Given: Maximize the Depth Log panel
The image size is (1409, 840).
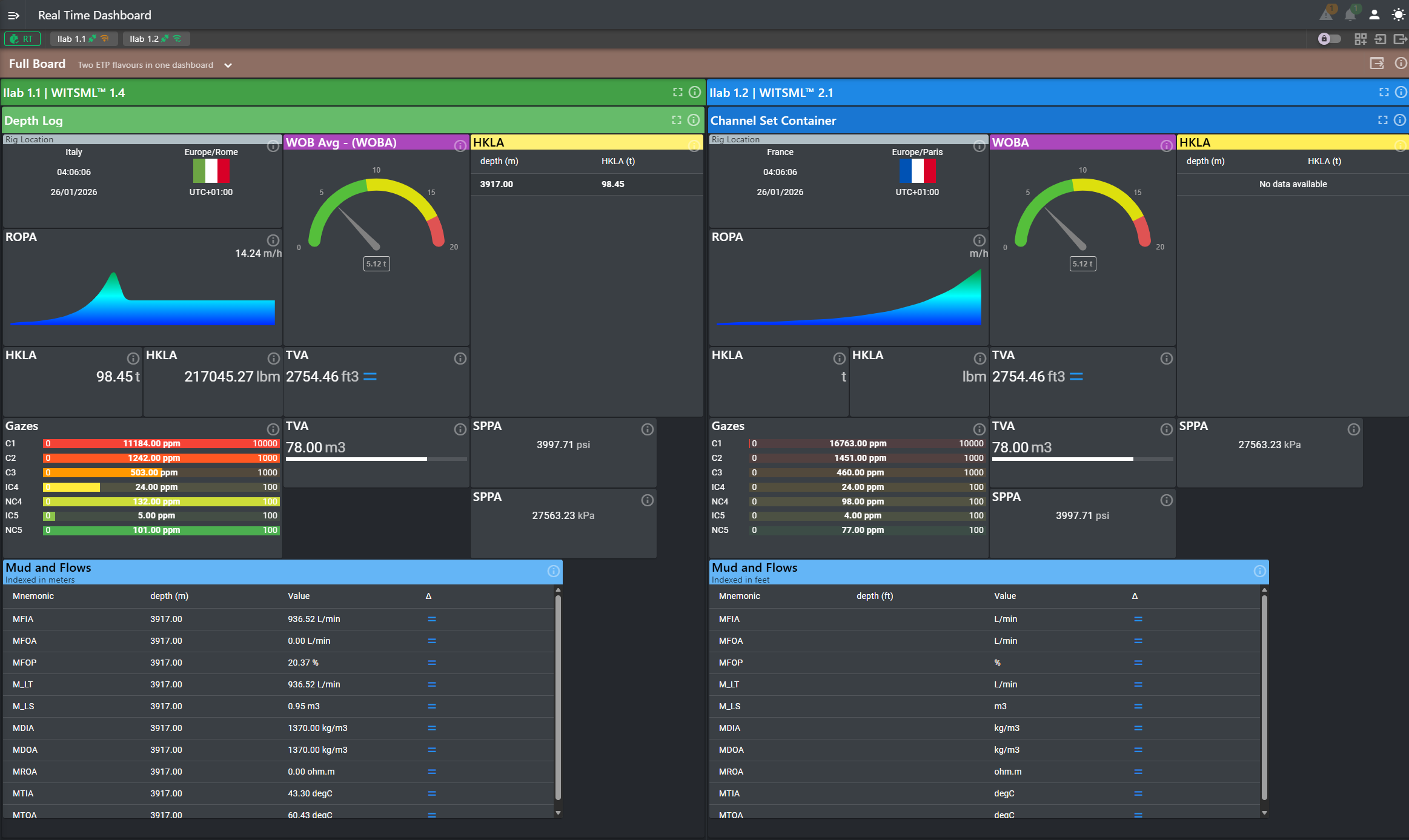Looking at the screenshot, I should [677, 120].
